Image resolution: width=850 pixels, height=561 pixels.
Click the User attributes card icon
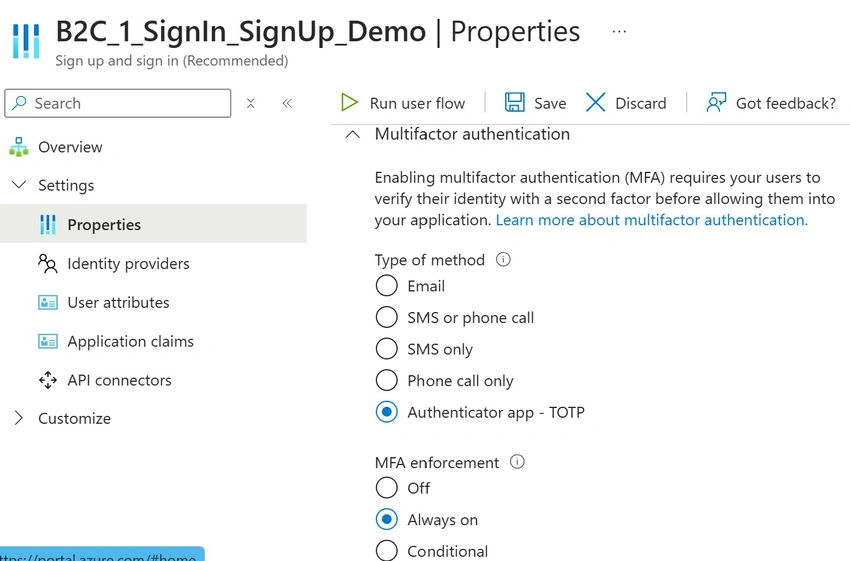click(x=48, y=302)
